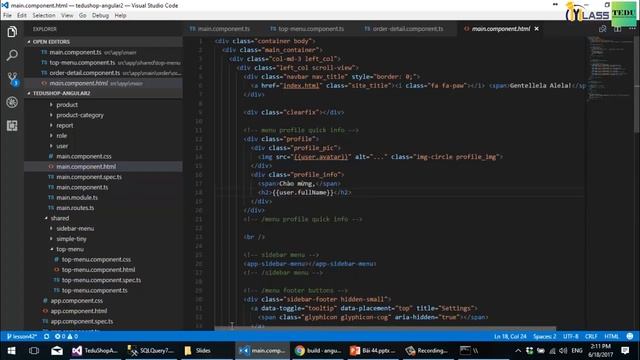Click the Open Changes icon in editor toolbar

[602, 29]
